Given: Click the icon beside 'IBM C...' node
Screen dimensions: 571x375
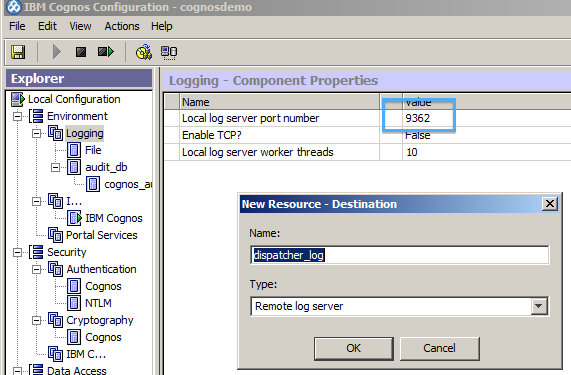Looking at the screenshot, I should (55, 354).
